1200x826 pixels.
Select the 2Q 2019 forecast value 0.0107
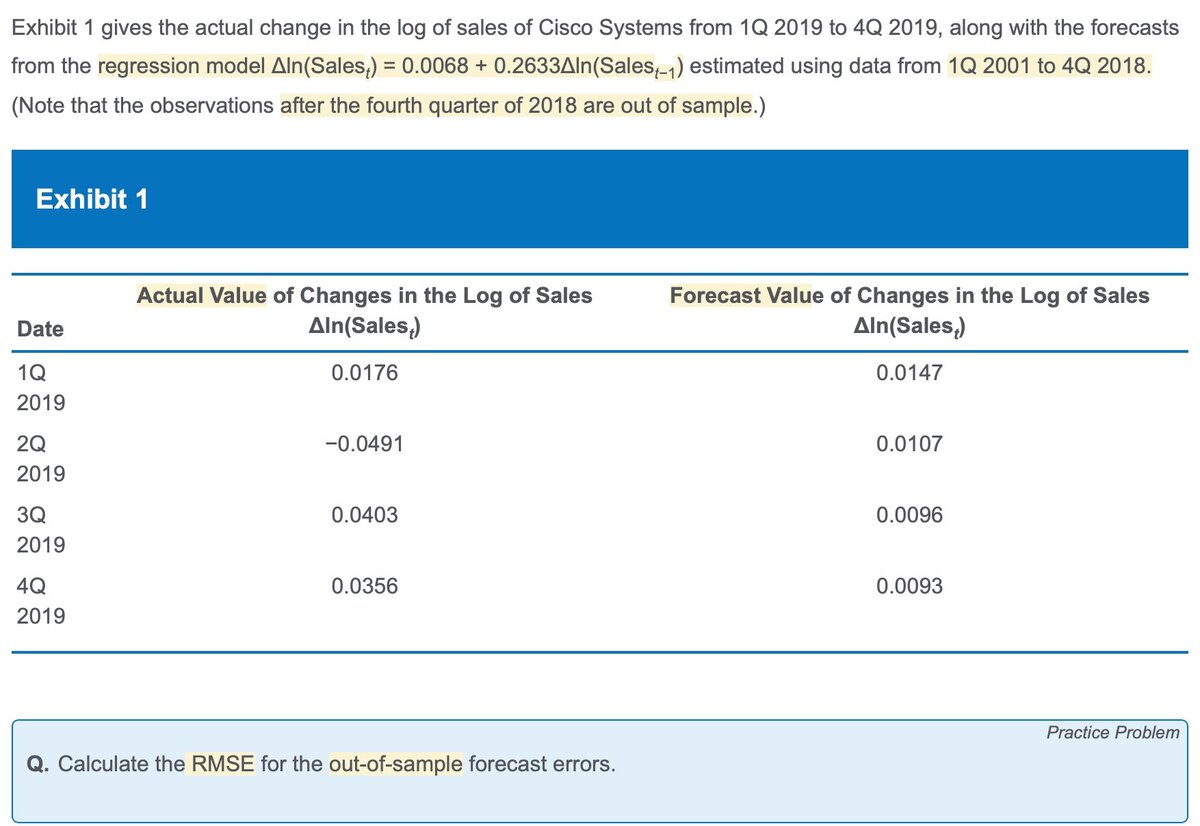pyautogui.click(x=909, y=444)
